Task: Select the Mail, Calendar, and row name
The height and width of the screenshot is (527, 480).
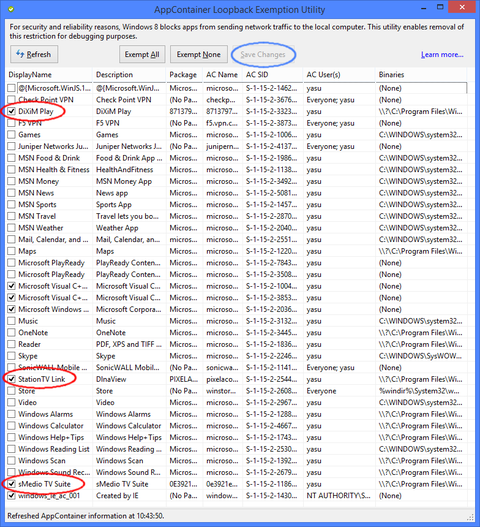Action: pos(53,240)
